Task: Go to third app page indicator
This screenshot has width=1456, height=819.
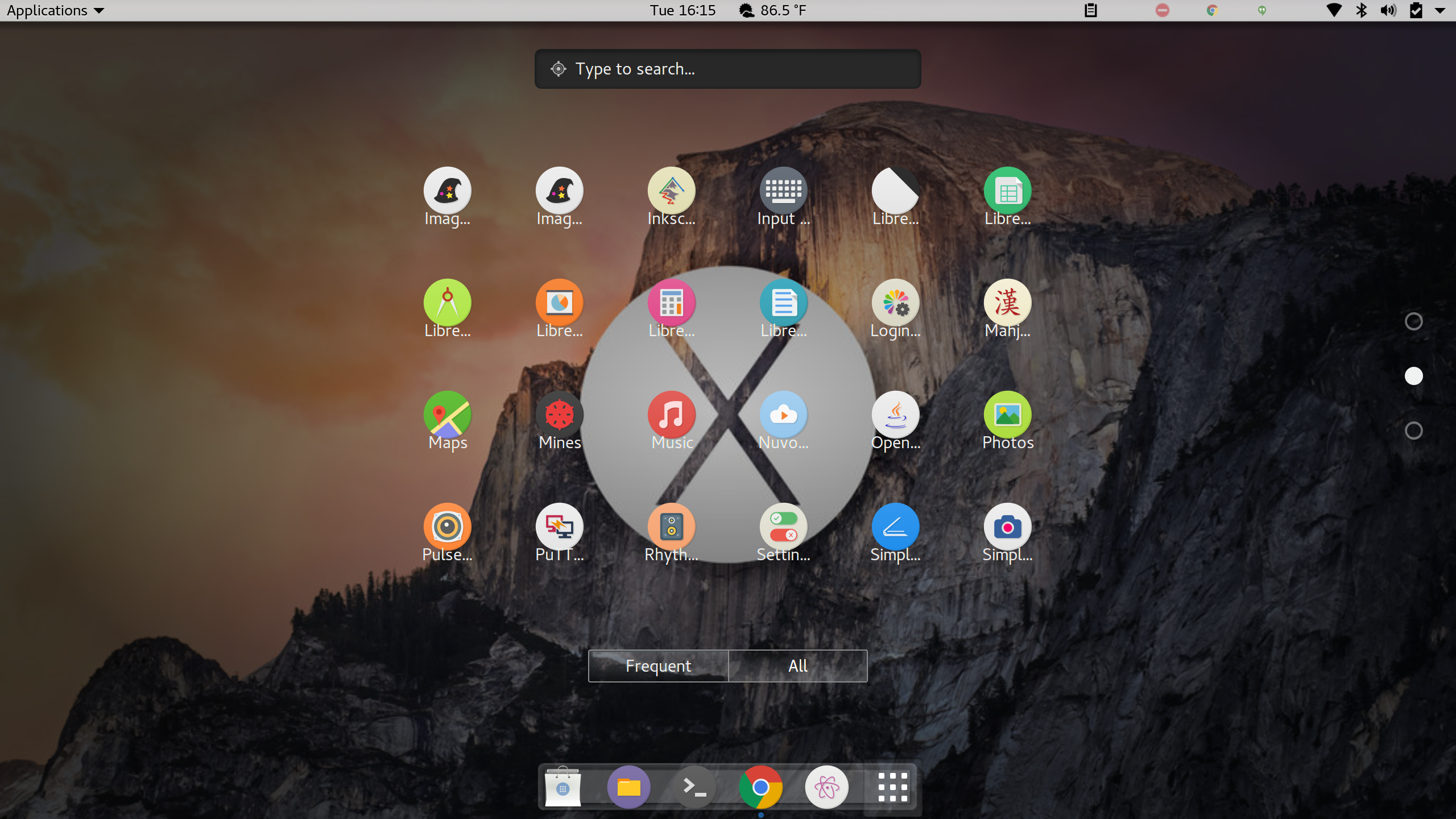Action: 1413,431
